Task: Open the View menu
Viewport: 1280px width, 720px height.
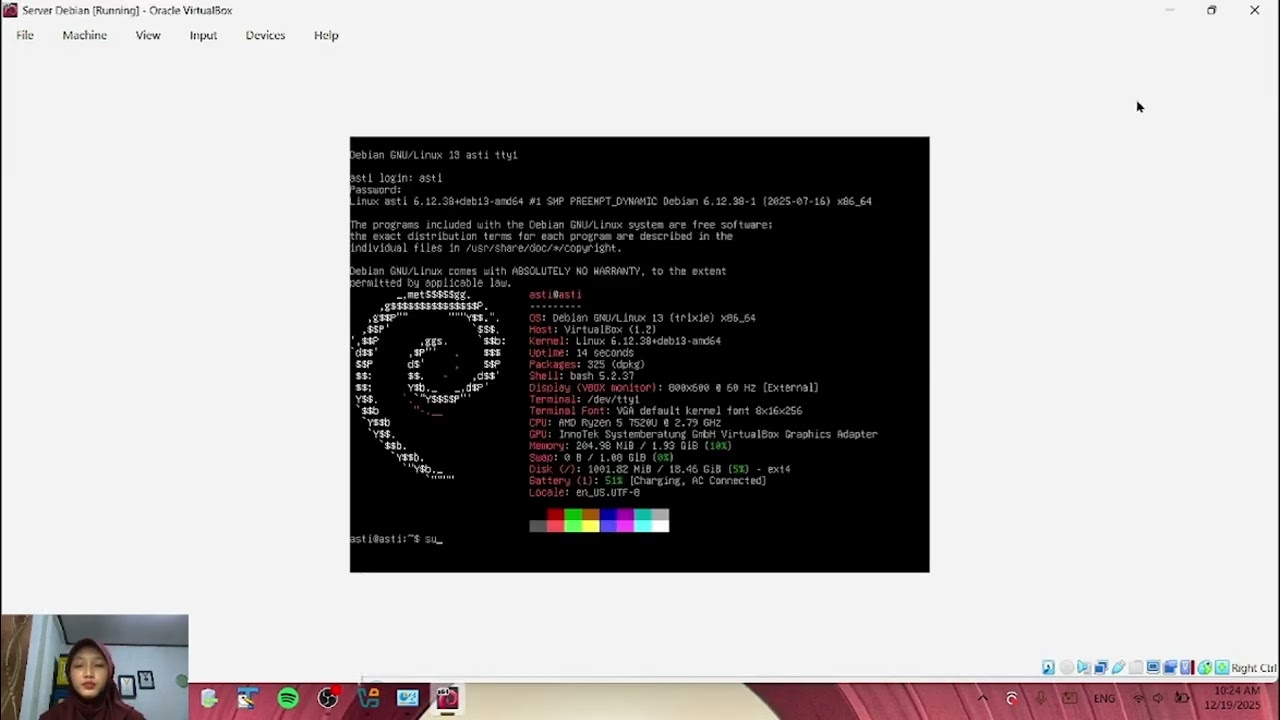Action: pyautogui.click(x=148, y=35)
